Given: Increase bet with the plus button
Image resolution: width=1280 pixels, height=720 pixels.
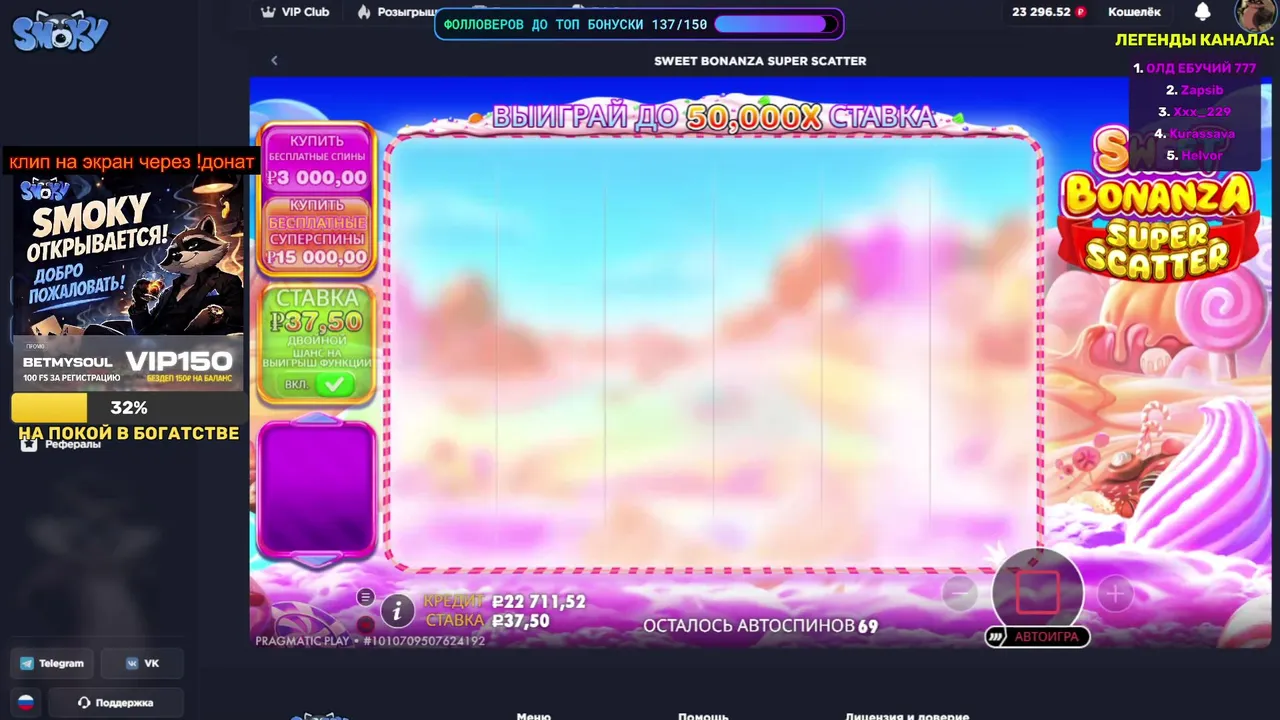Looking at the screenshot, I should pyautogui.click(x=1115, y=594).
